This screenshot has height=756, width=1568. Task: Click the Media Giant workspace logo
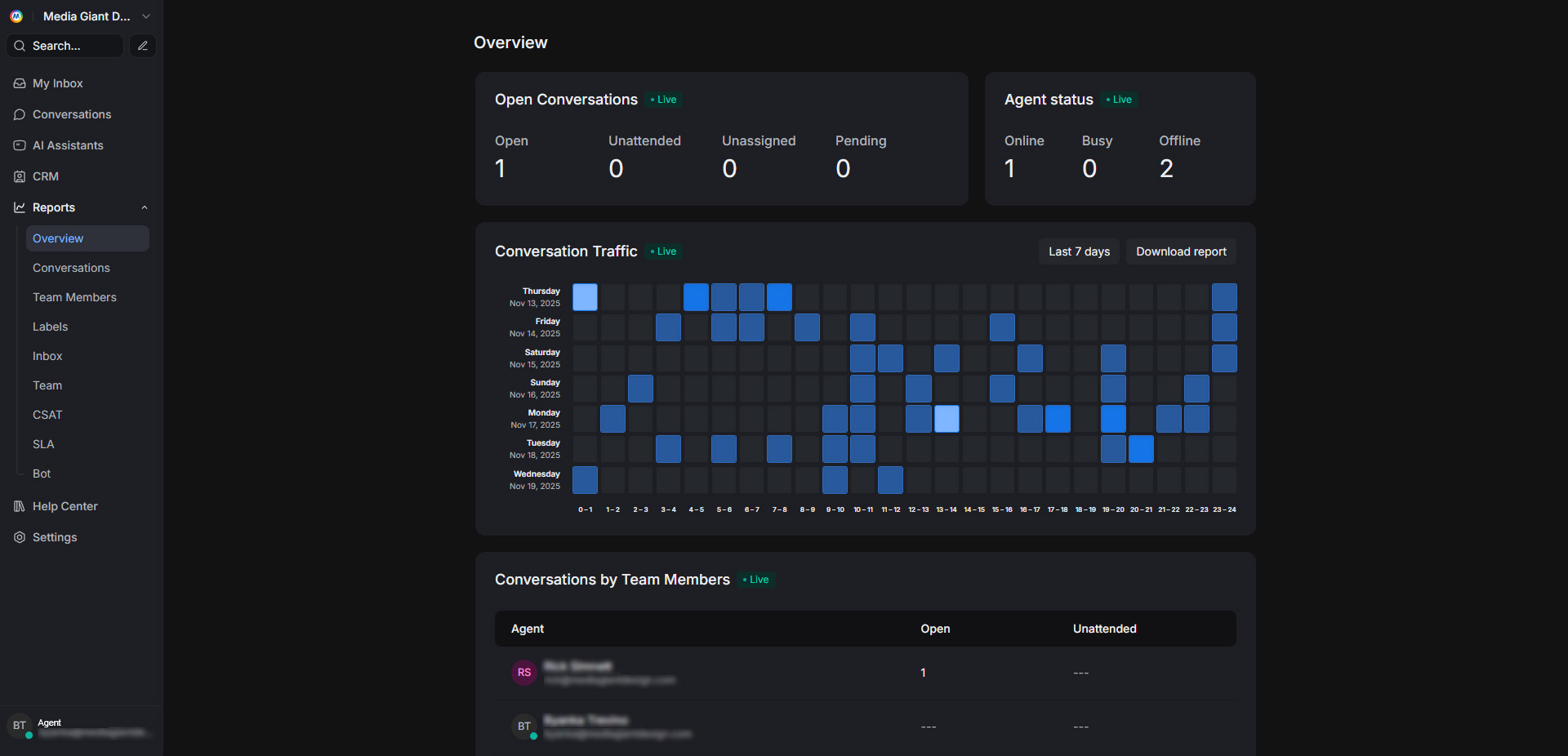(x=16, y=16)
